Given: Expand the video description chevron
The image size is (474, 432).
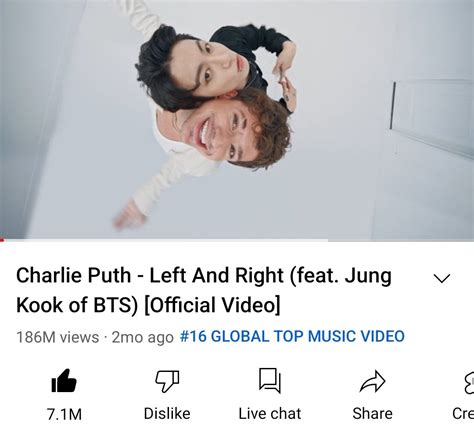Looking at the screenshot, I should (442, 278).
